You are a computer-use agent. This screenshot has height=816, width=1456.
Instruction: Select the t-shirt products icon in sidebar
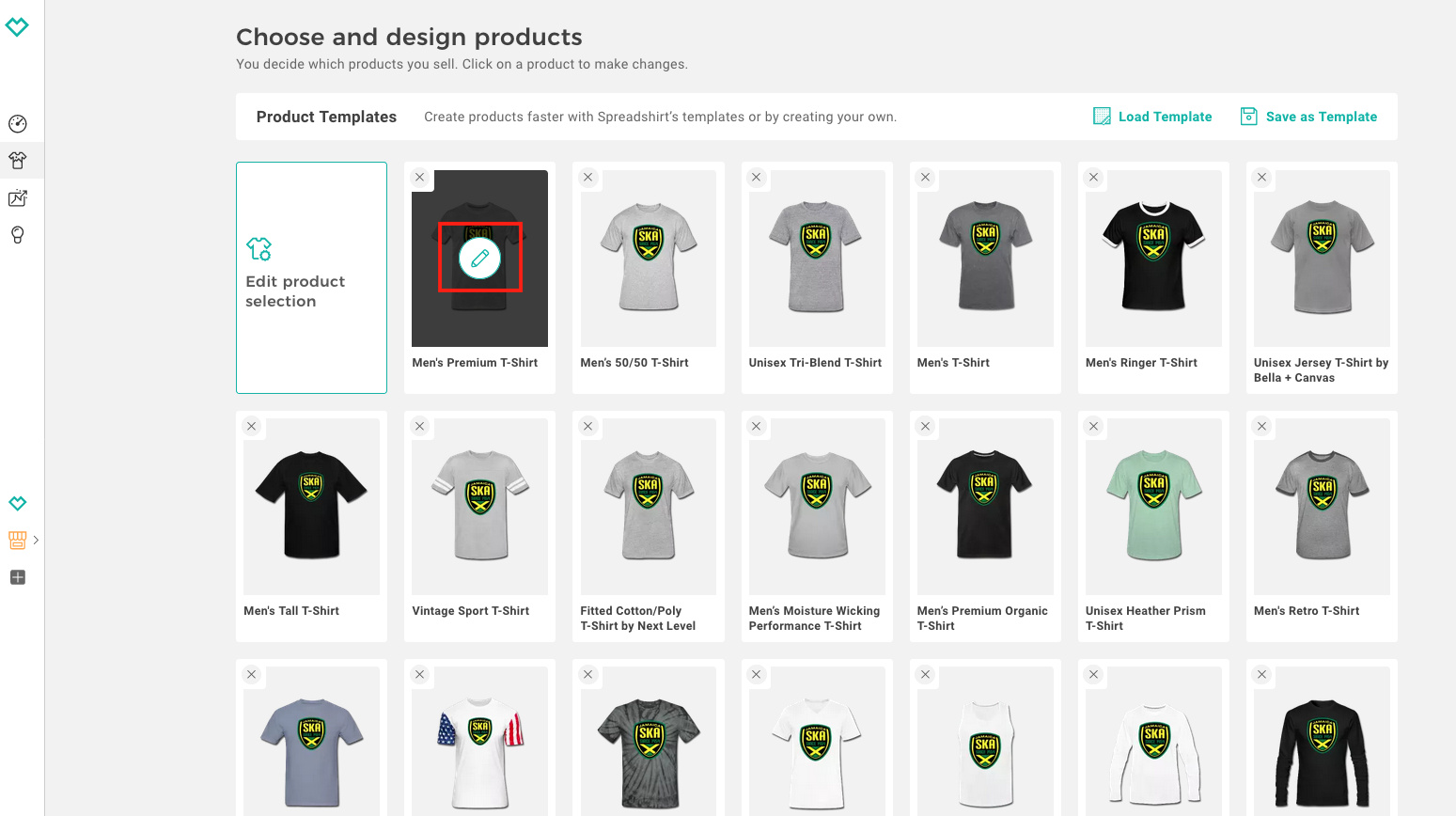point(18,161)
